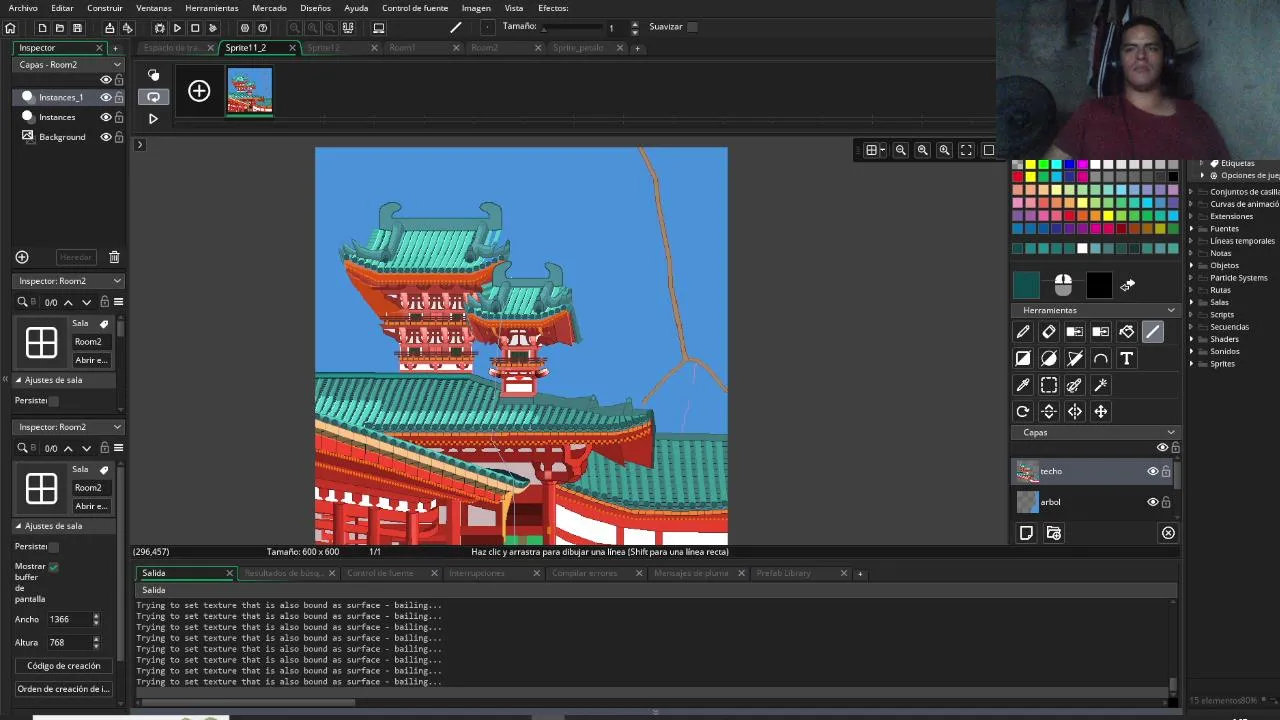The width and height of the screenshot is (1280, 720).
Task: Select the Magic wand tool
Action: (x=1101, y=385)
